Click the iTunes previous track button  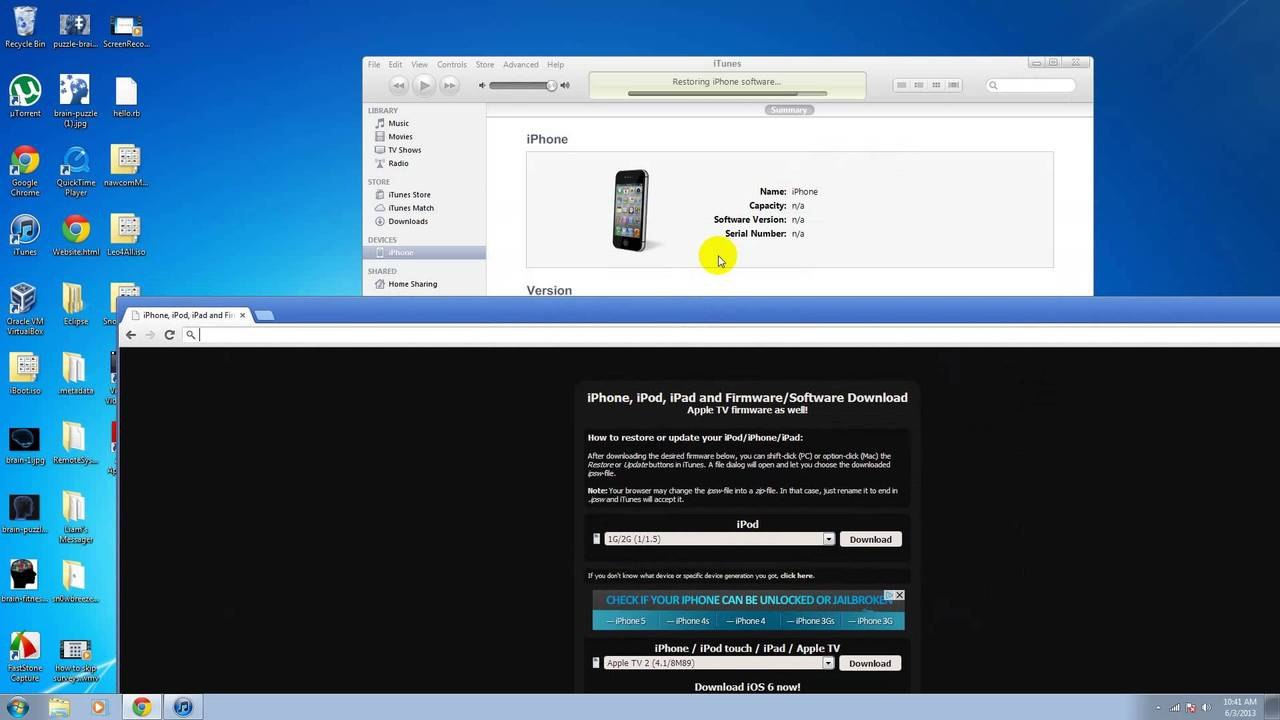[398, 86]
